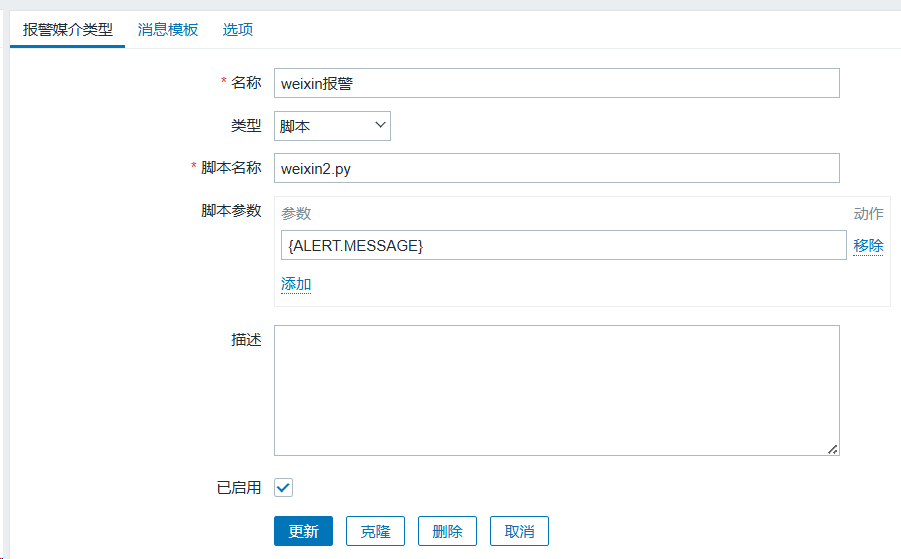Click the 名称 field label text
The width and height of the screenshot is (901, 559).
point(246,83)
